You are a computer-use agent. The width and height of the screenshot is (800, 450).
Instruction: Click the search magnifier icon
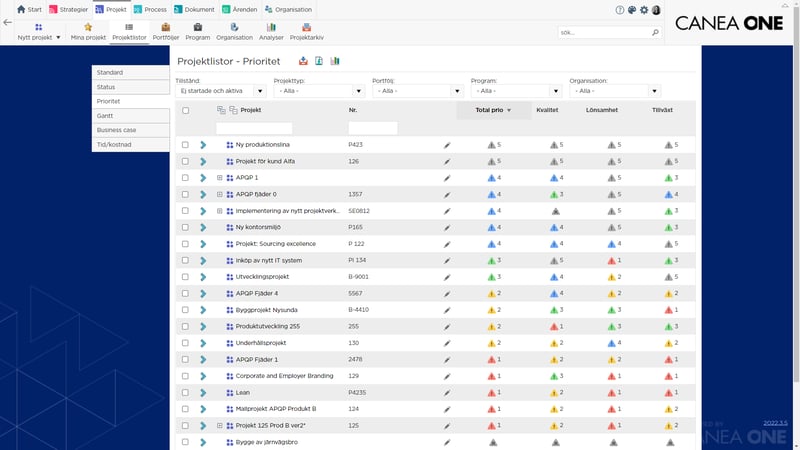coord(655,32)
